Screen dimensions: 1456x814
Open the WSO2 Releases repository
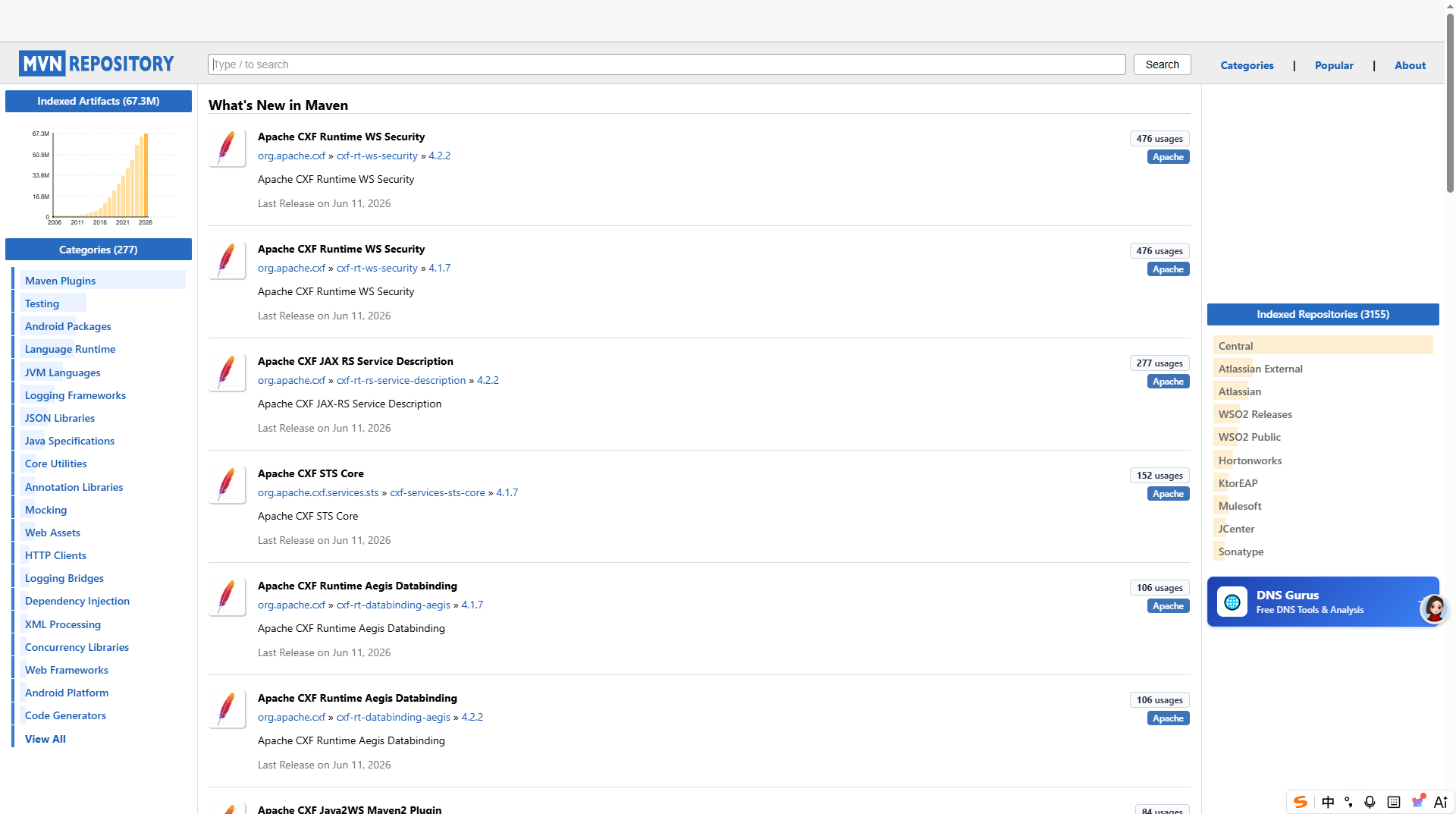(1254, 414)
